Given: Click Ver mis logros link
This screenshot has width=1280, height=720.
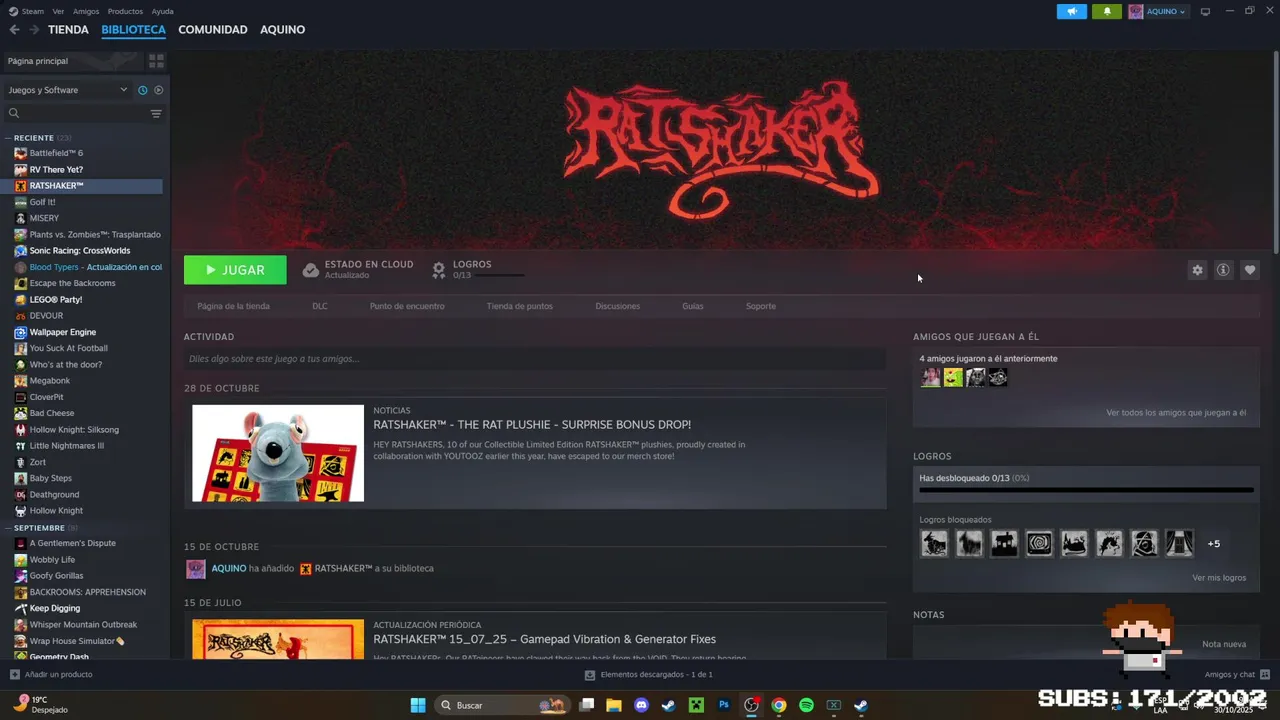Looking at the screenshot, I should coord(1219,578).
